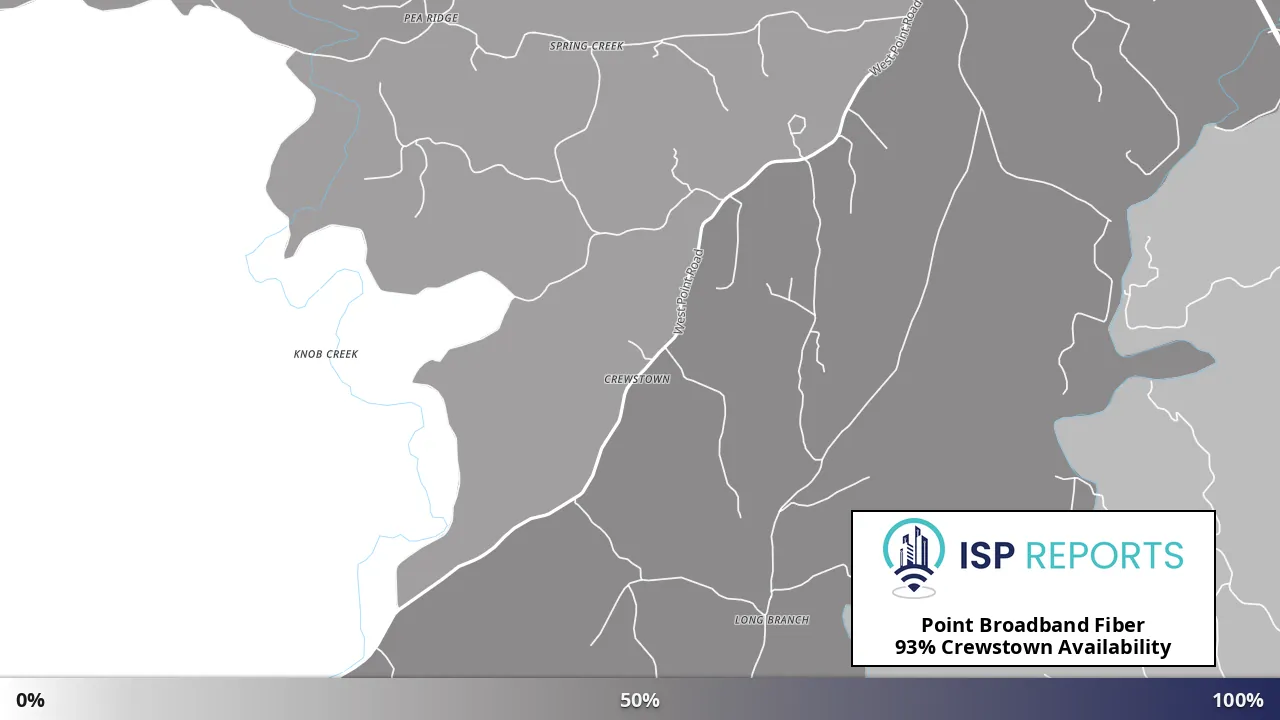The width and height of the screenshot is (1280, 720).
Task: Click the ISP REPORTS brand name text
Action: [1071, 555]
